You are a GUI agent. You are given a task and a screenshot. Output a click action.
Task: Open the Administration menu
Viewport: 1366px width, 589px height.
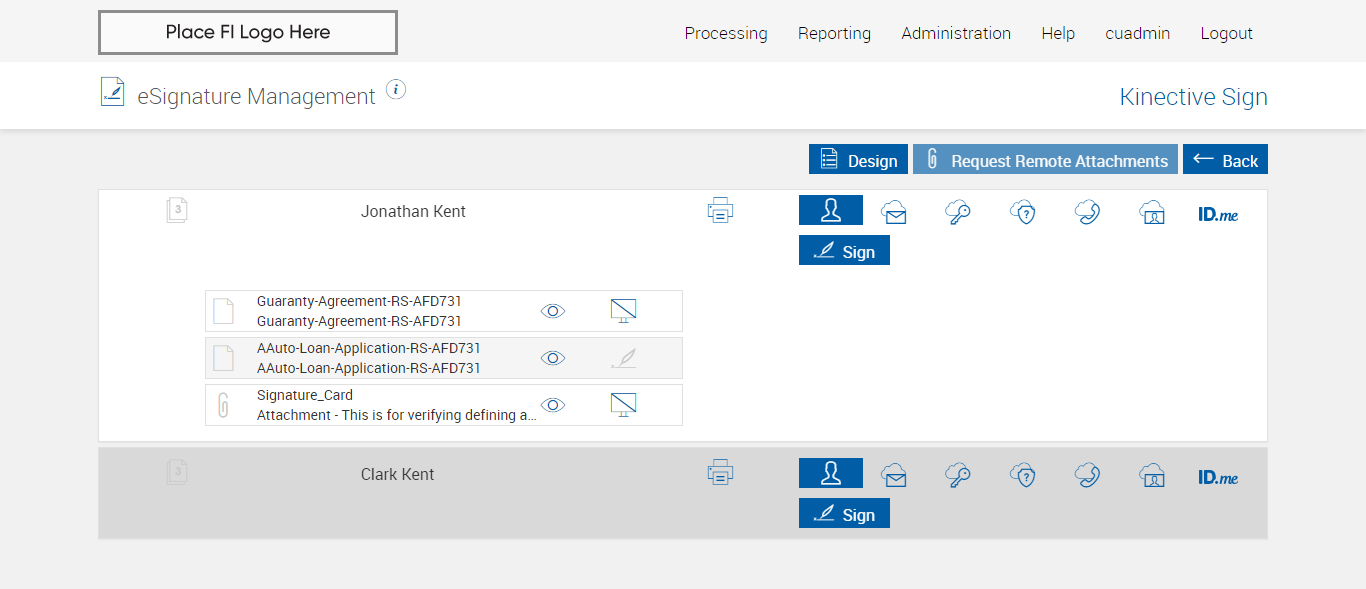tap(956, 33)
